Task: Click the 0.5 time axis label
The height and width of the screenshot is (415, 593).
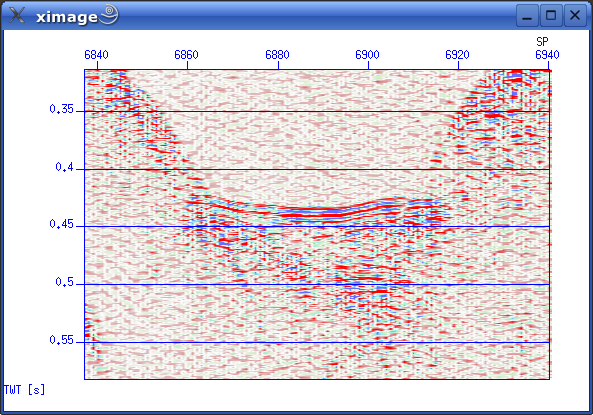Action: [64, 282]
